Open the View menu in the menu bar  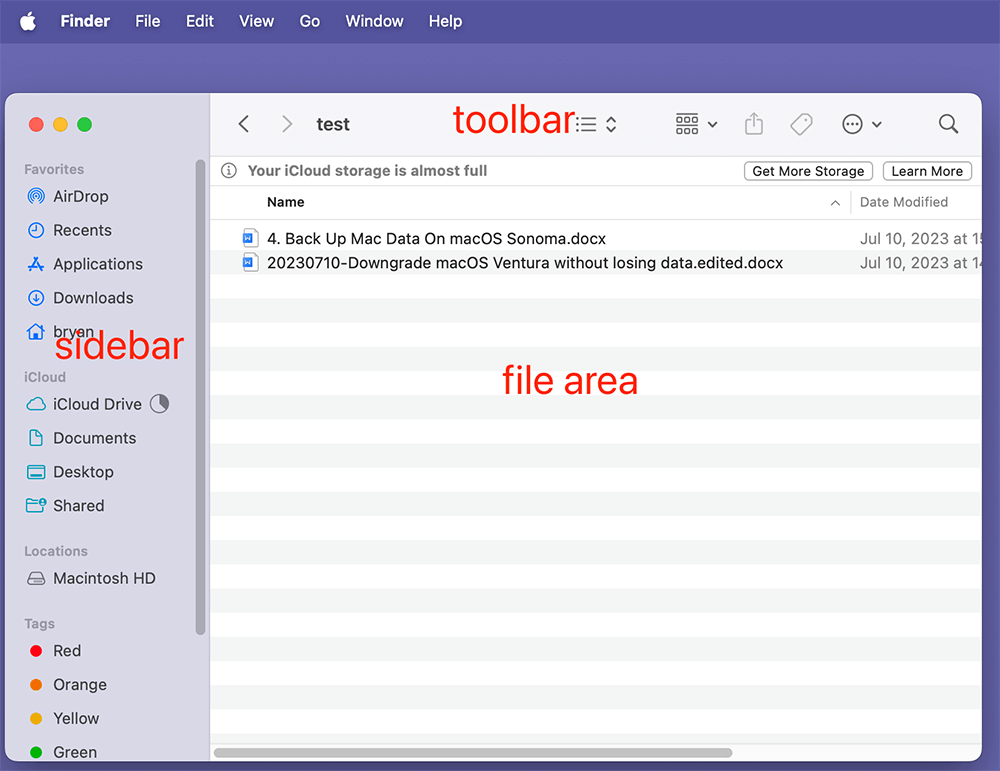point(256,21)
